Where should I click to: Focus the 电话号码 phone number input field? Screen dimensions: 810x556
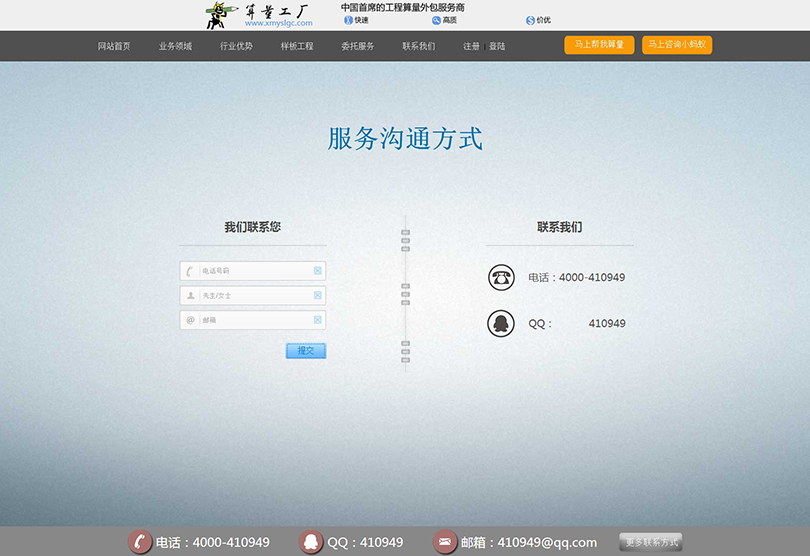coord(255,271)
